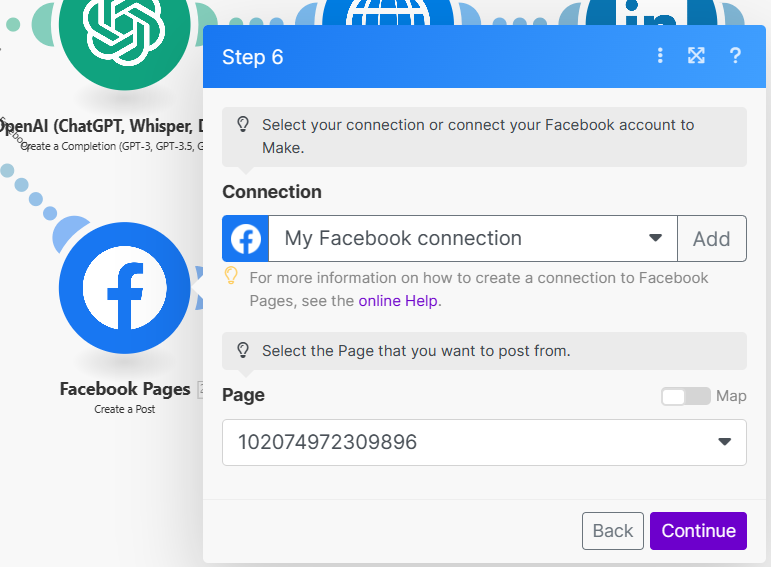The image size is (771, 567).
Task: Click the Select the Page hint text
Action: (x=416, y=351)
